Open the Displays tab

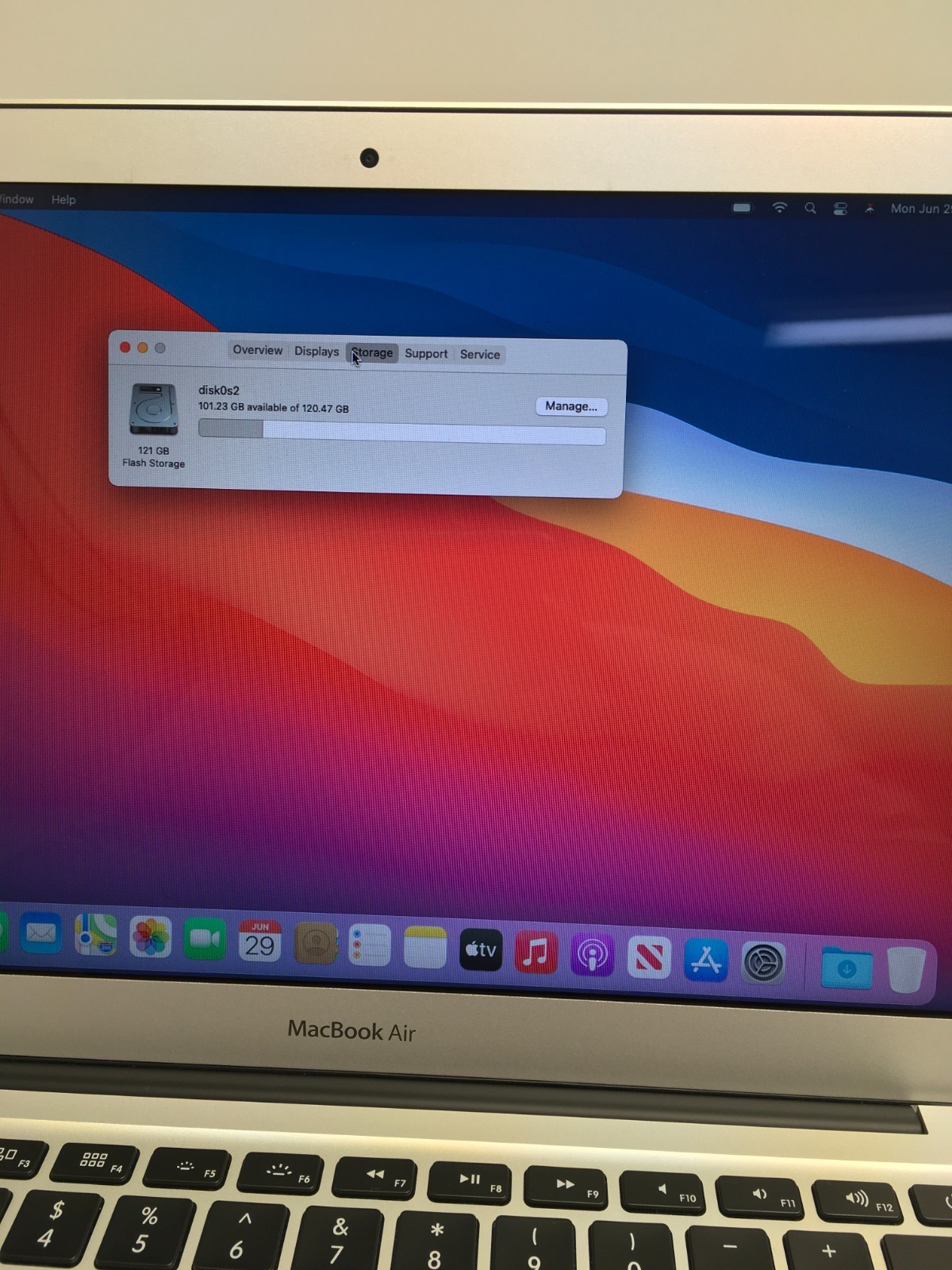(x=317, y=351)
